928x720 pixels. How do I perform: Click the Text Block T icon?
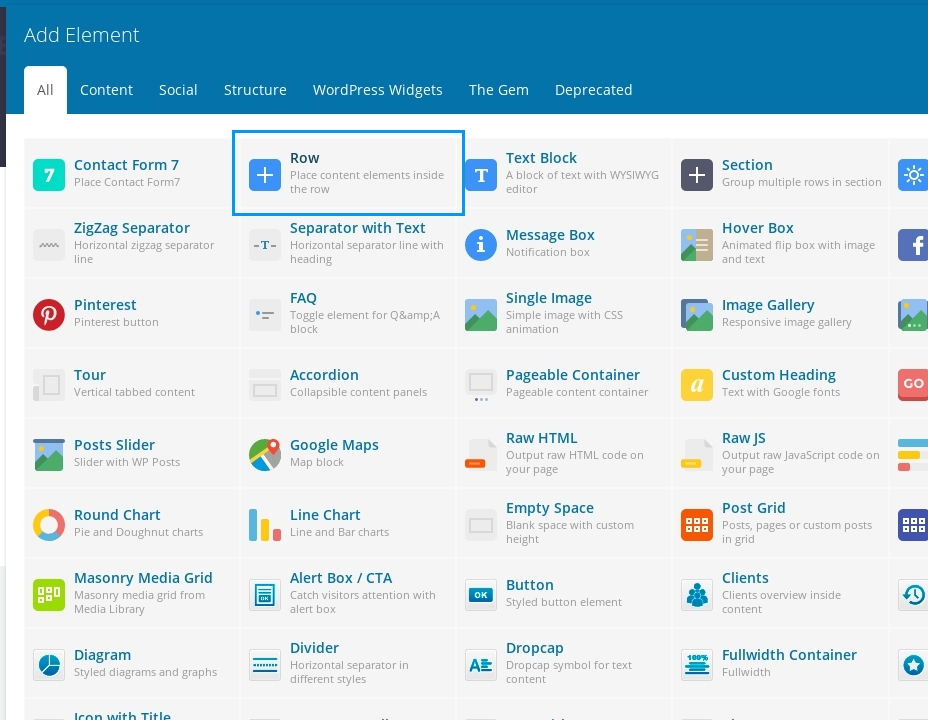(x=481, y=175)
